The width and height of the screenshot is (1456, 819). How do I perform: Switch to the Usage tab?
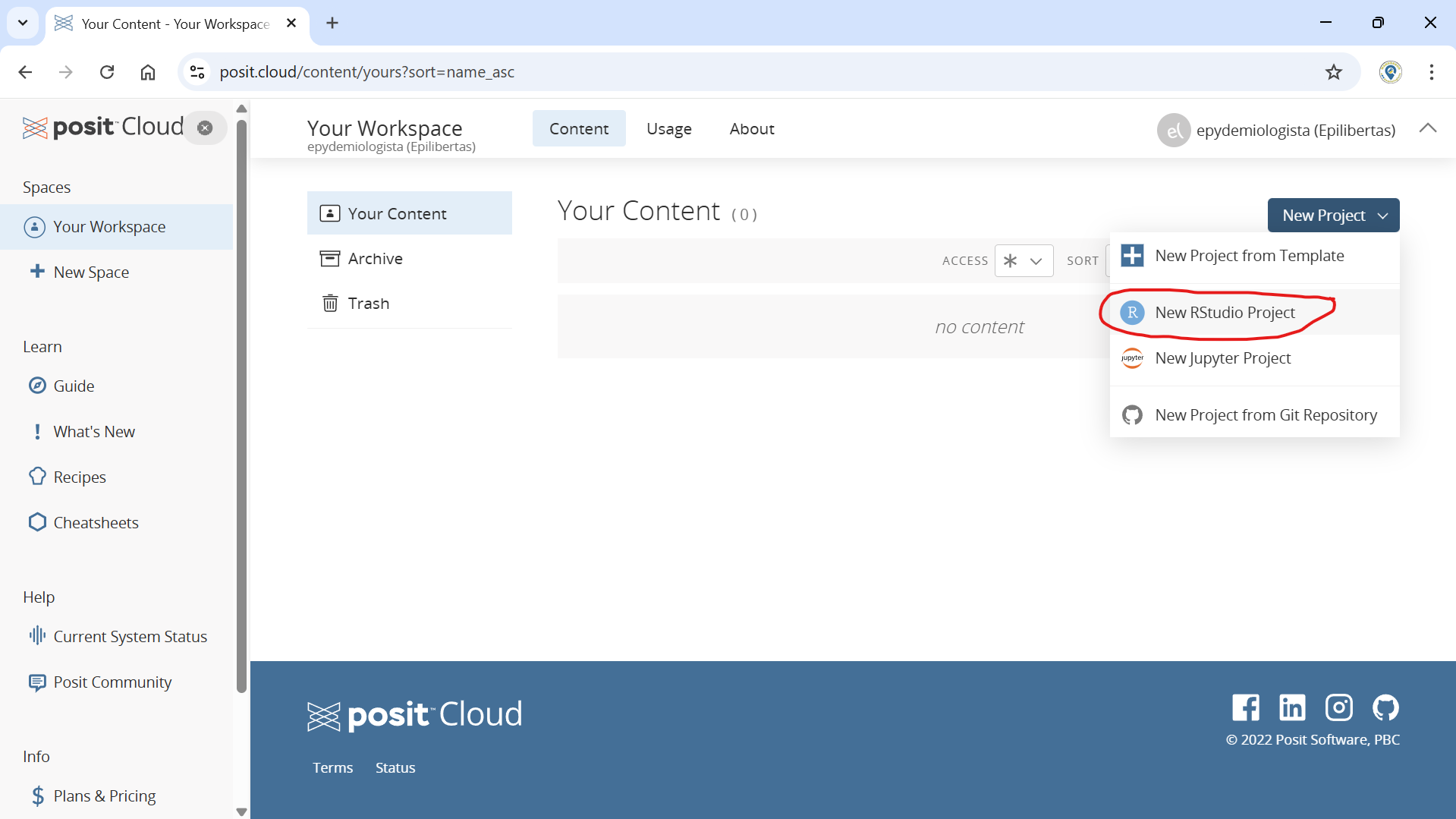(x=668, y=129)
